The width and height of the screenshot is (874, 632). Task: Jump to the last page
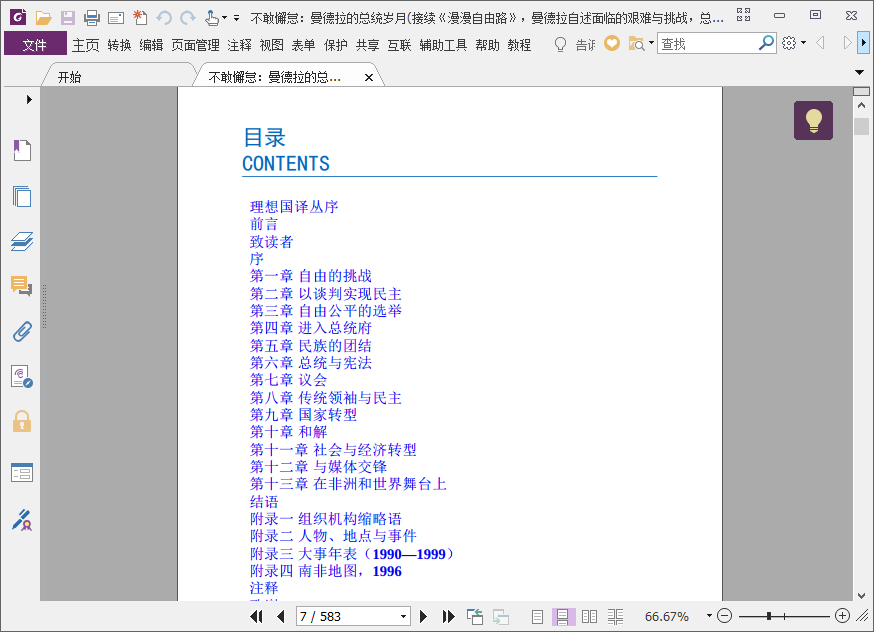tap(448, 616)
